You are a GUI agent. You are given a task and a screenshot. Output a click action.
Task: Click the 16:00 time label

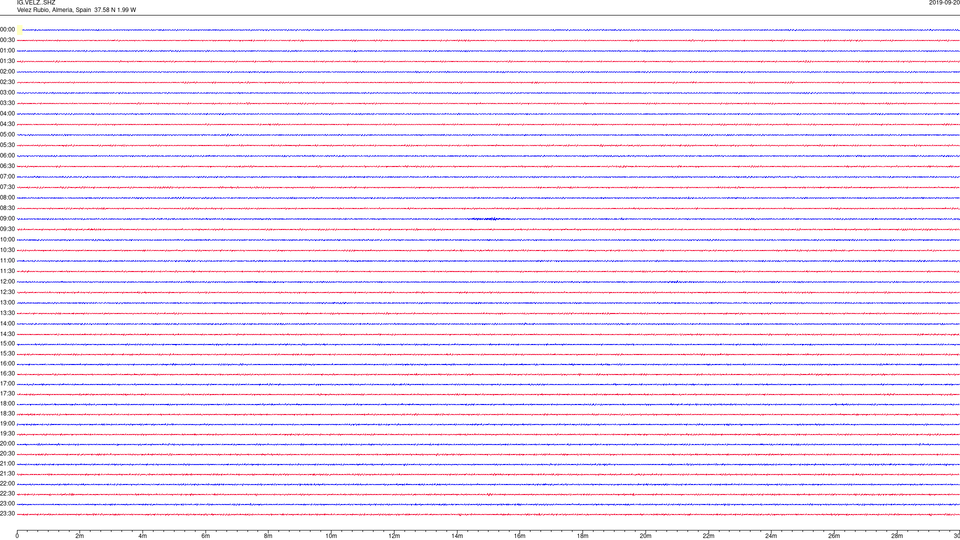point(7,364)
